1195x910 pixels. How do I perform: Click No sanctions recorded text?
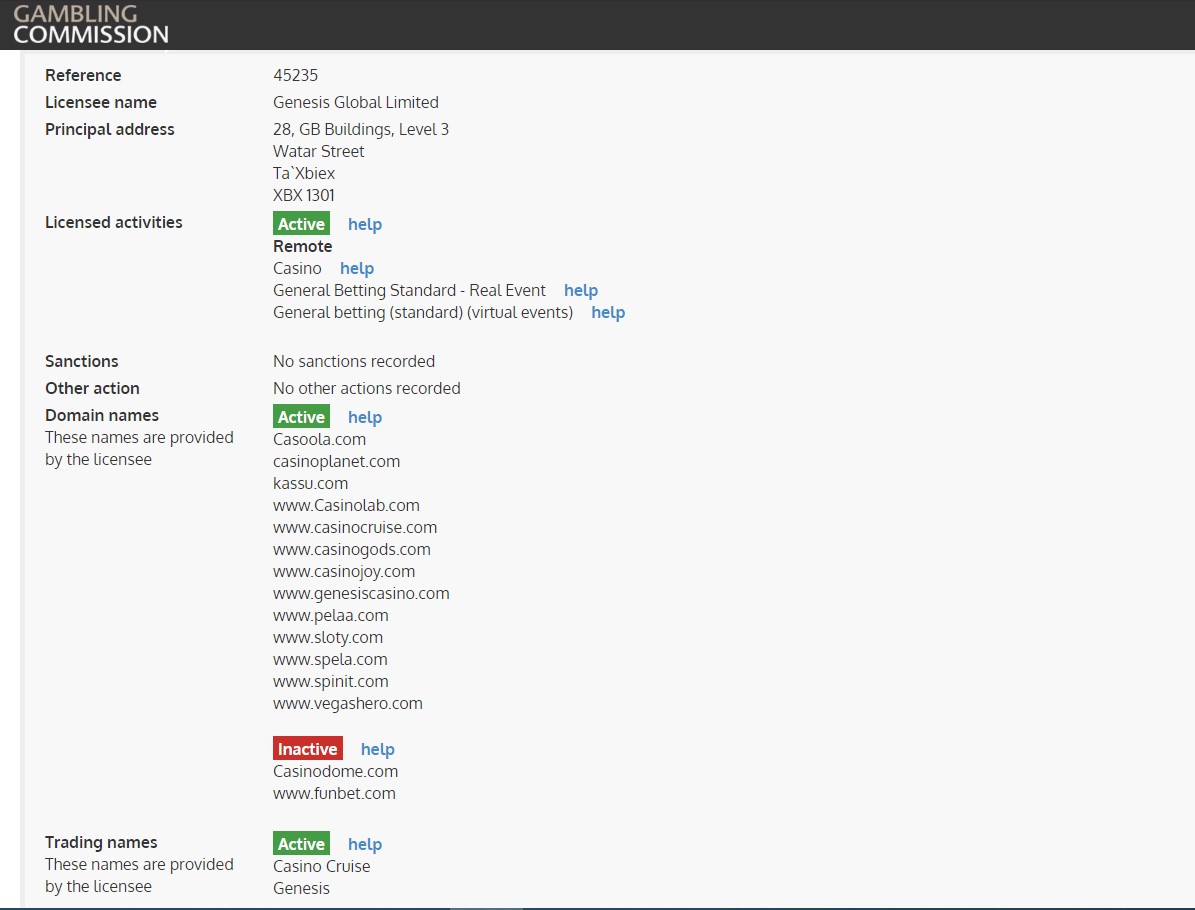(354, 361)
